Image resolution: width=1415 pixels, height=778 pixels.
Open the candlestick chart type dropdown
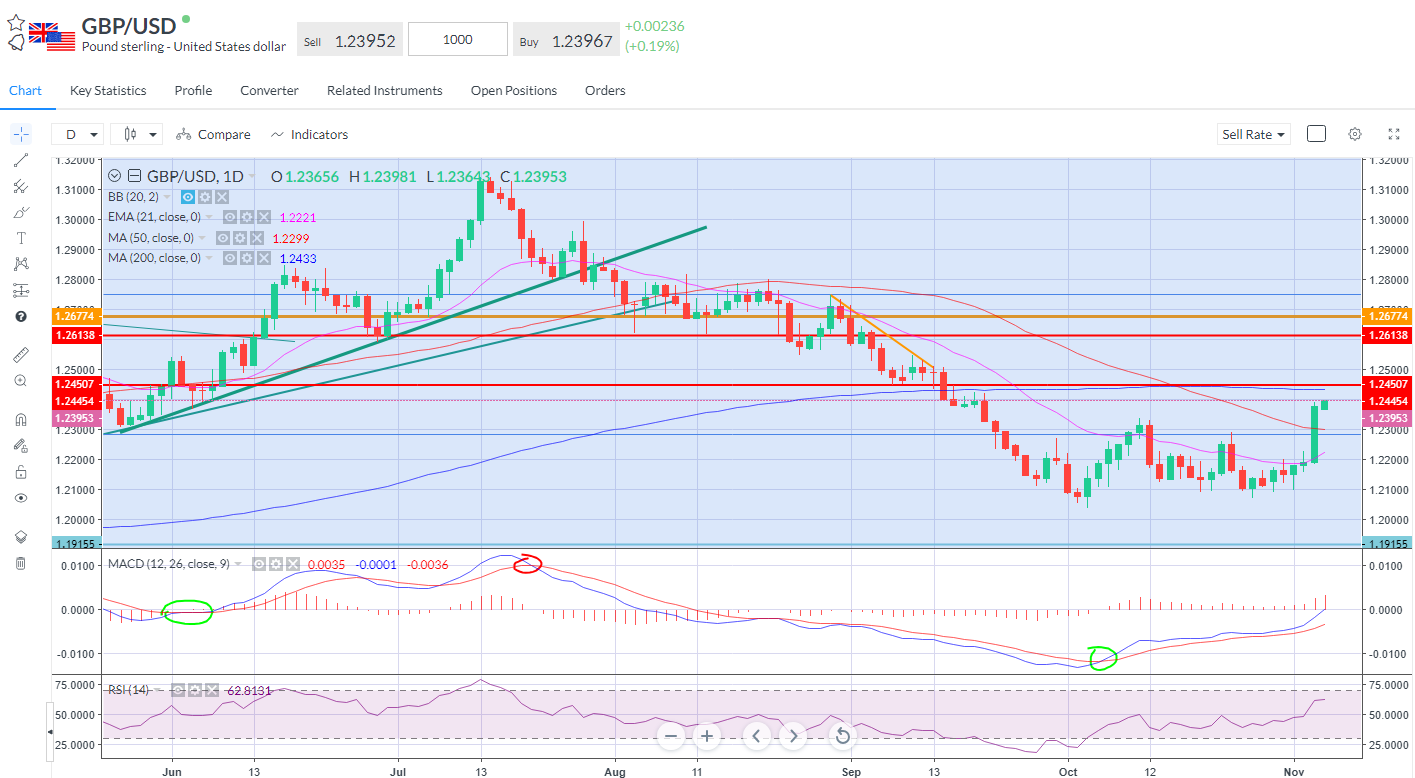(136, 134)
